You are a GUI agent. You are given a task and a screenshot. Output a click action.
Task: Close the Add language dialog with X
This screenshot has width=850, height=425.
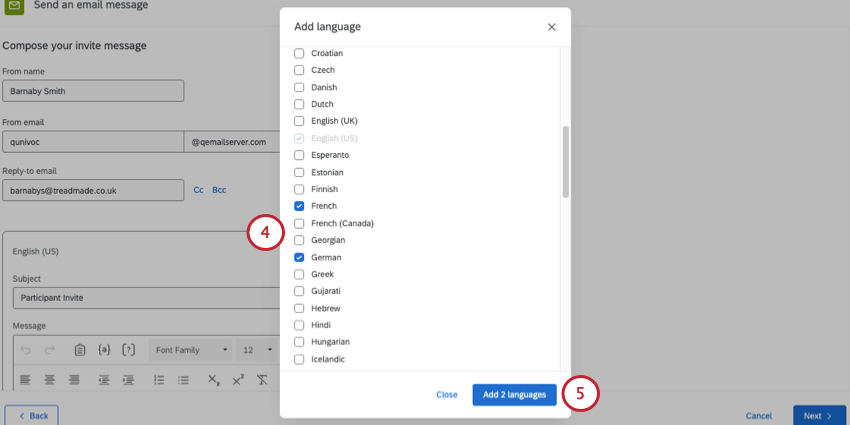[x=551, y=27]
